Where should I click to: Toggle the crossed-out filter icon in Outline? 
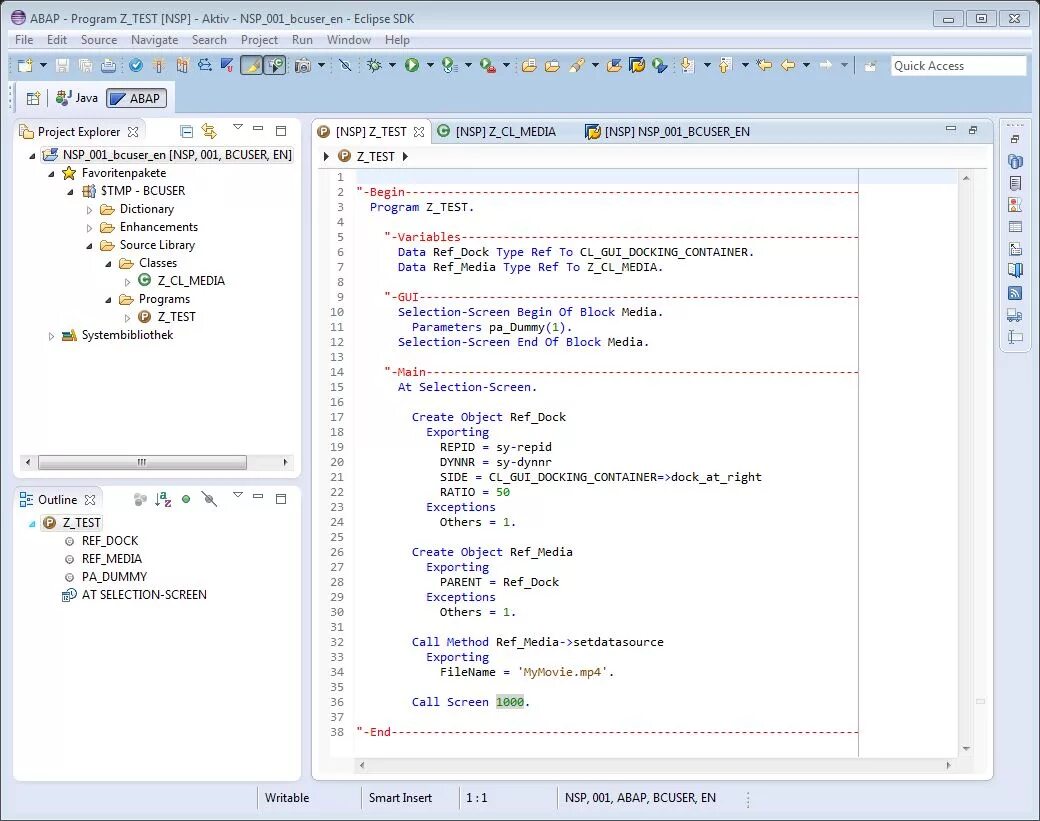(210, 499)
